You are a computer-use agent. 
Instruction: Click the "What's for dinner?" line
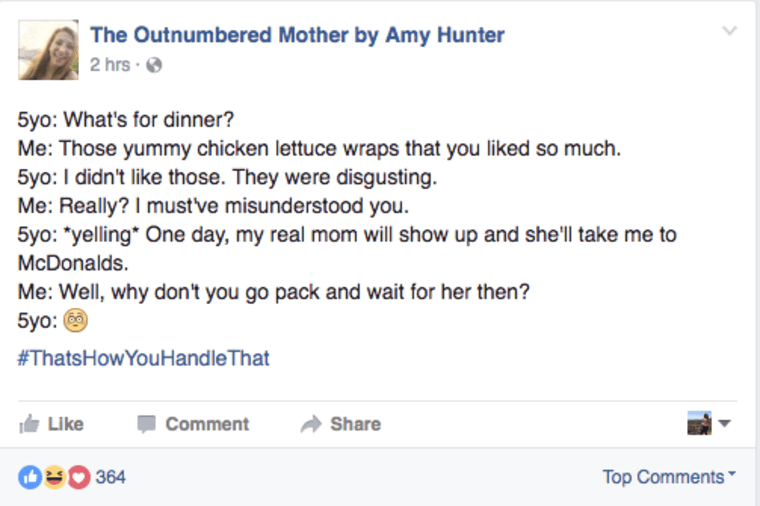tap(126, 121)
